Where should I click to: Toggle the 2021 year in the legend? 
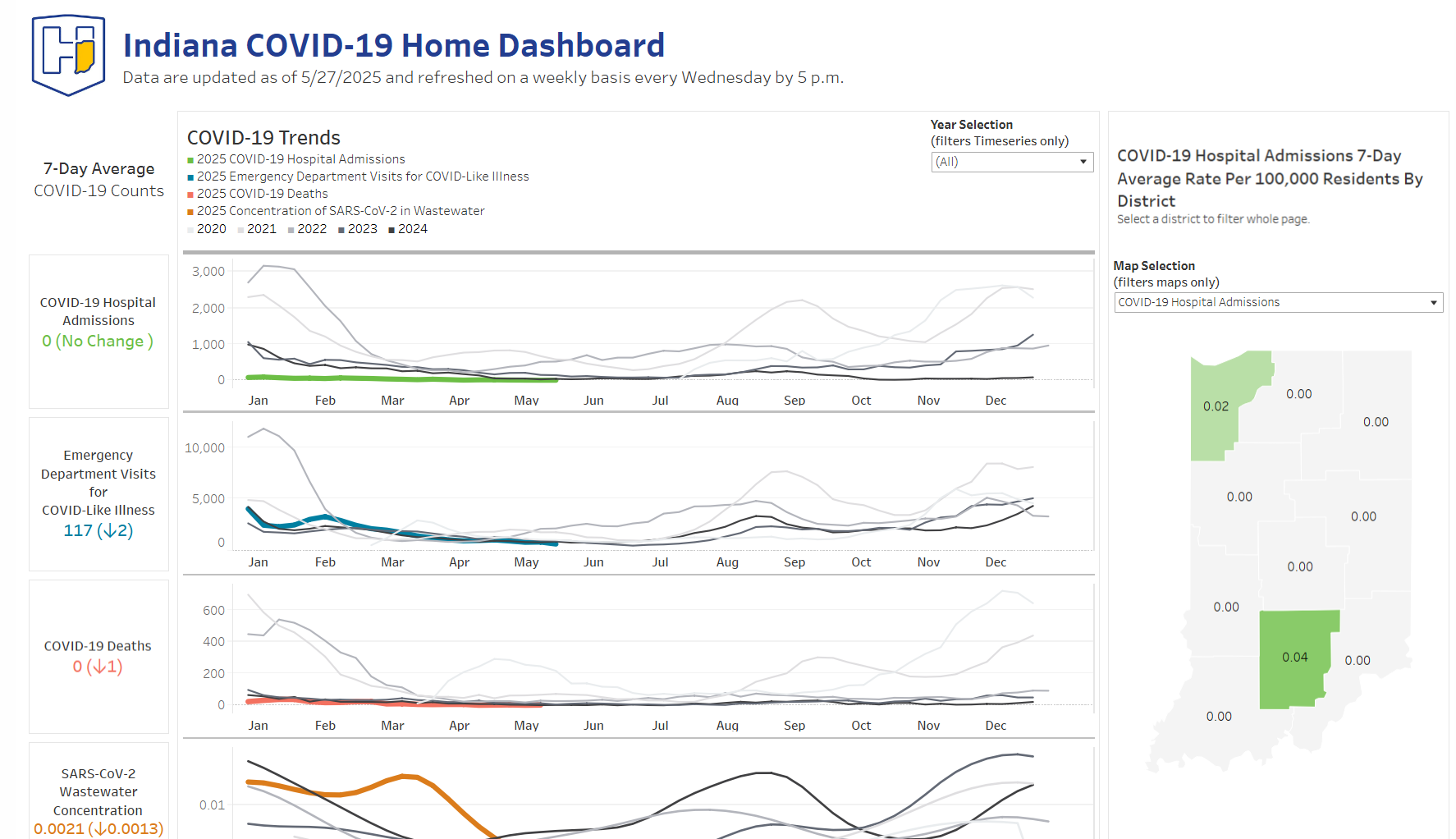pos(240,229)
